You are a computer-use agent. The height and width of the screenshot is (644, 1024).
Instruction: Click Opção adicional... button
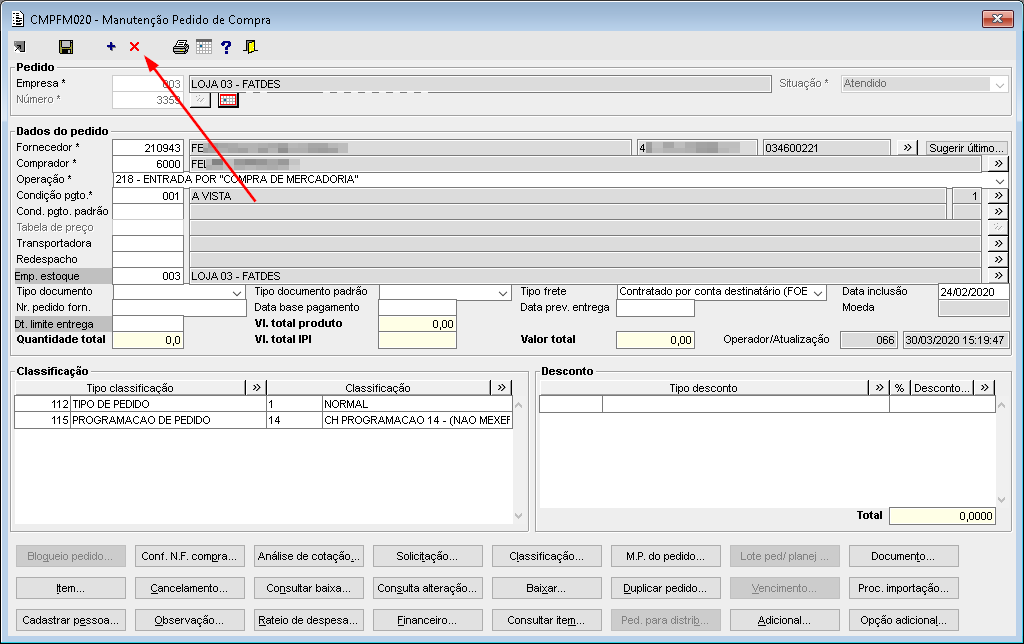click(904, 620)
